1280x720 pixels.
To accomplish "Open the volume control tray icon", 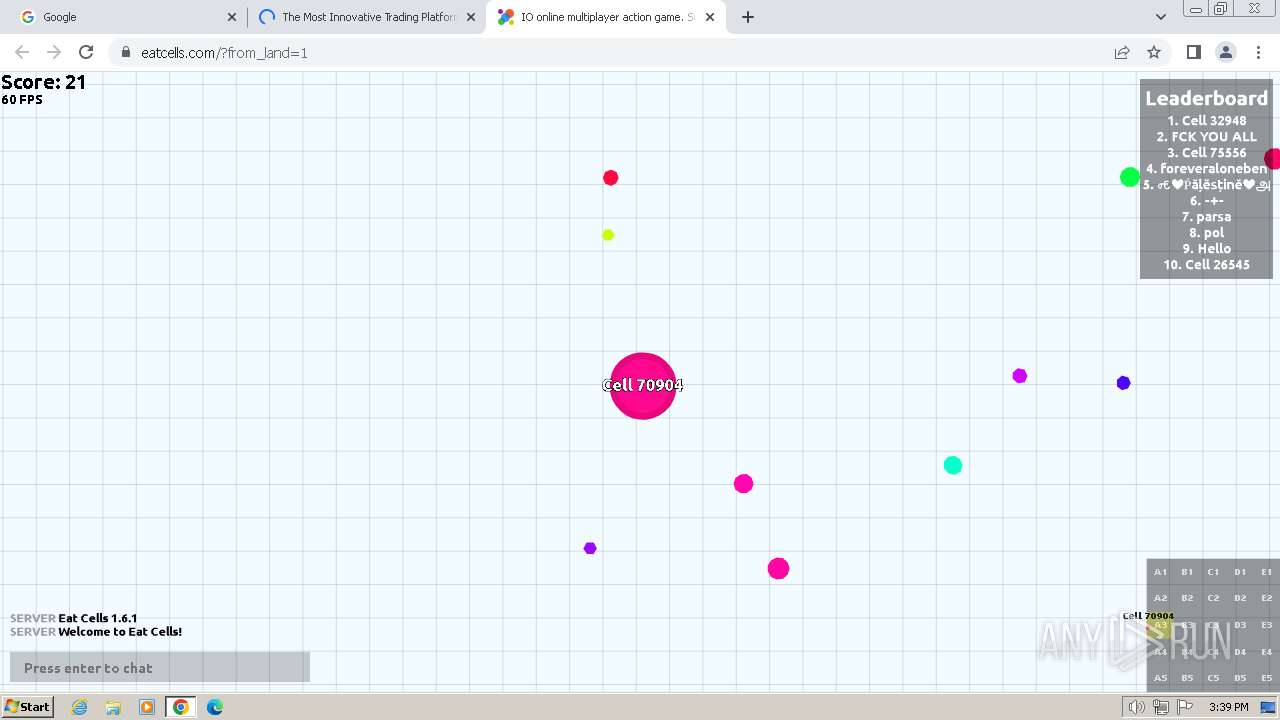I will point(1137,707).
